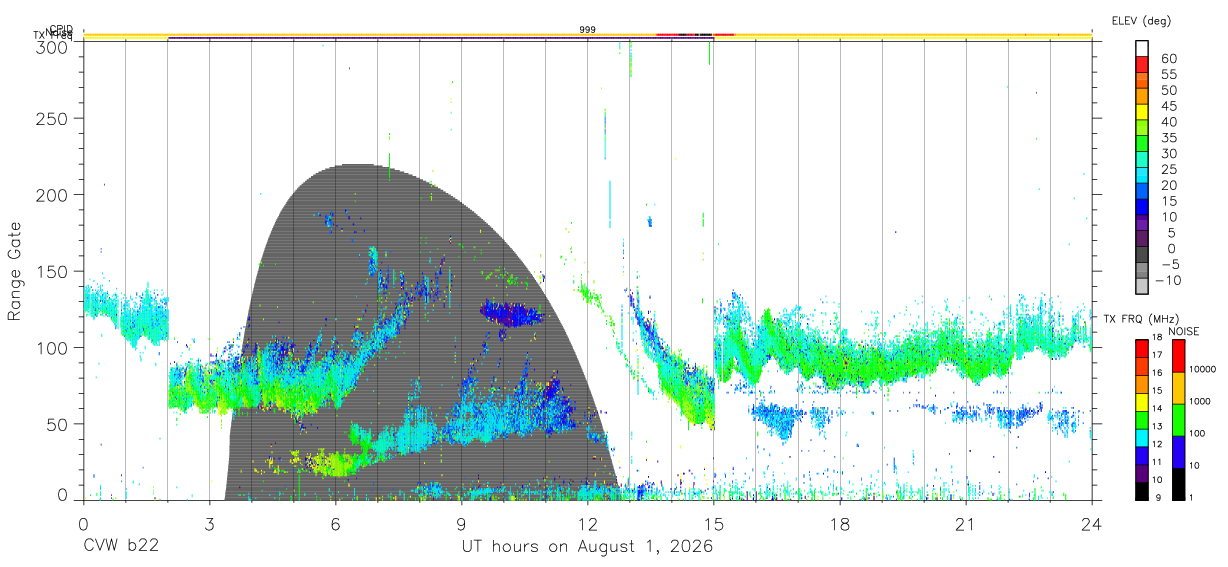Click the white top segment of ELEV color bar
Image resolution: width=1228 pixels, height=567 pixels.
tap(1143, 49)
